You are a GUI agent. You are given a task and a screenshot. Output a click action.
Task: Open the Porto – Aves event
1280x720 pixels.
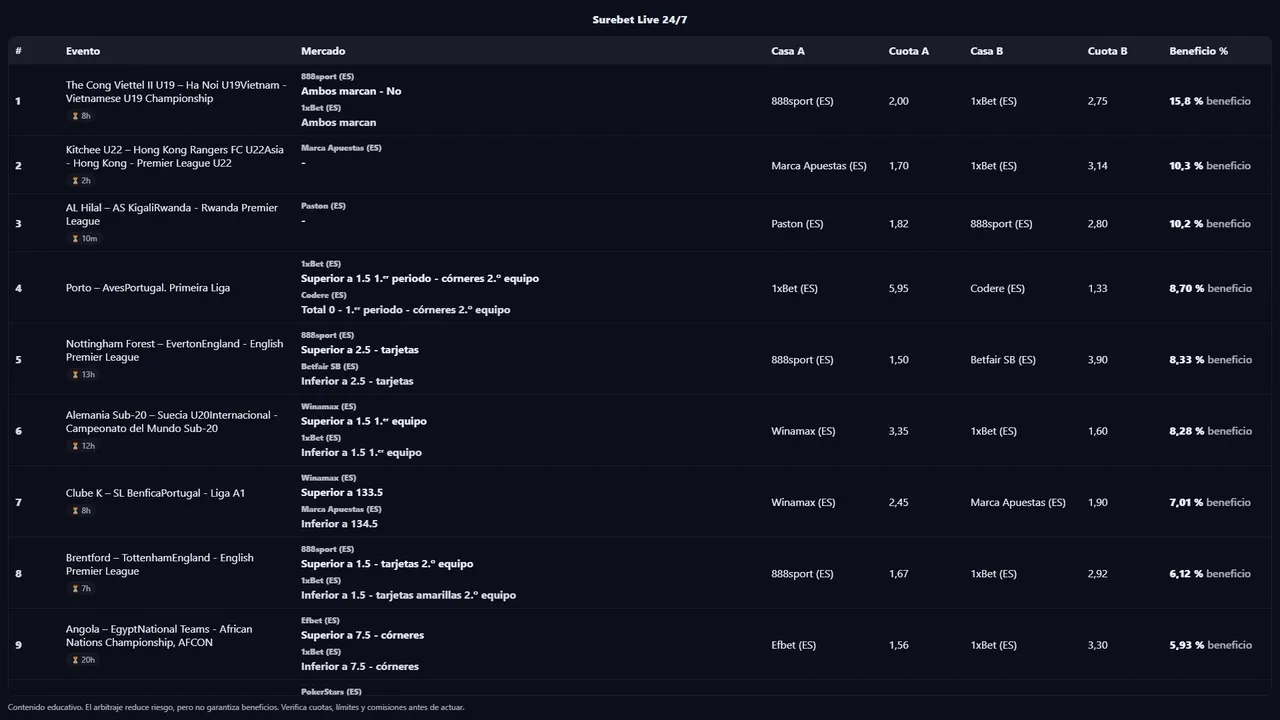148,288
